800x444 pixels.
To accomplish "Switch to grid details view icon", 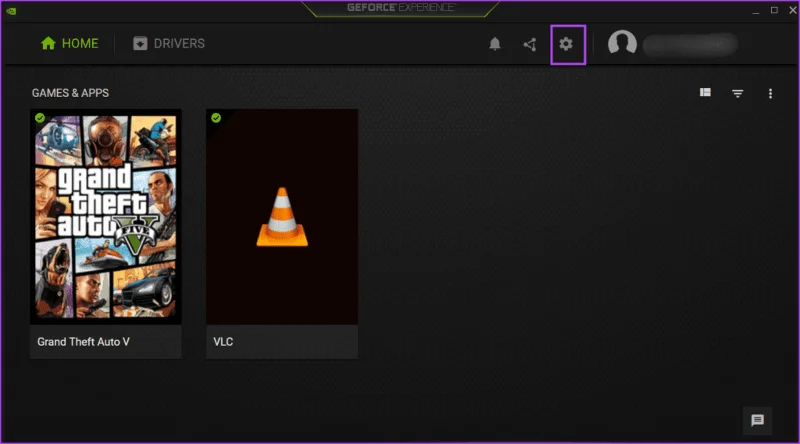I will pos(705,92).
